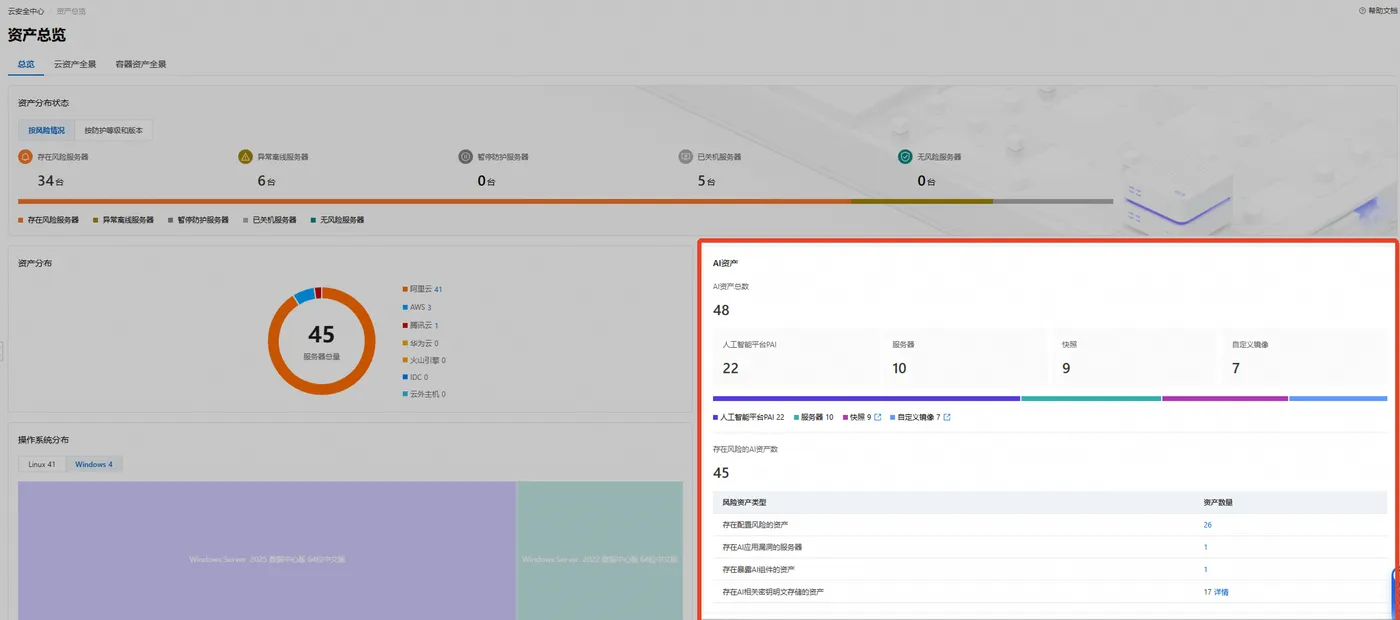Click the 详情 link for 密钥明文存储
The height and width of the screenshot is (620, 1400).
click(1221, 592)
